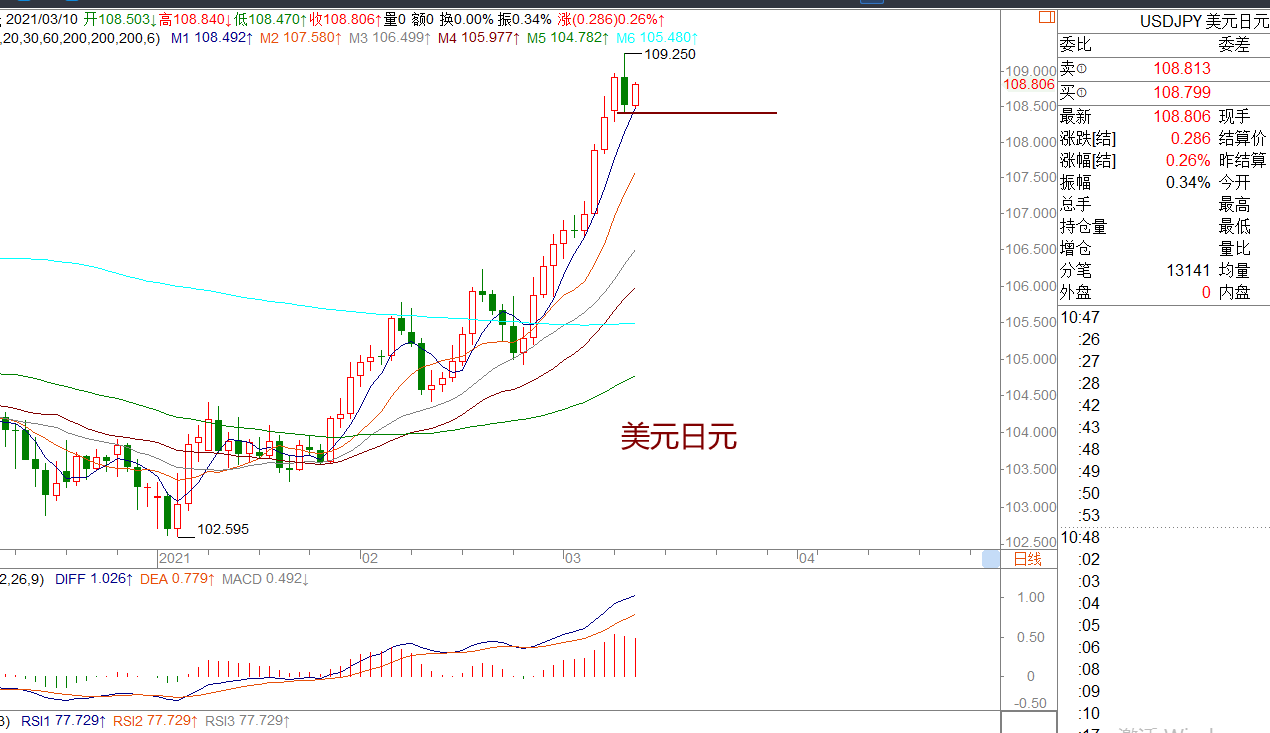Image resolution: width=1270 pixels, height=733 pixels.
Task: Click the :42 tick entry
Action: 1088,405
